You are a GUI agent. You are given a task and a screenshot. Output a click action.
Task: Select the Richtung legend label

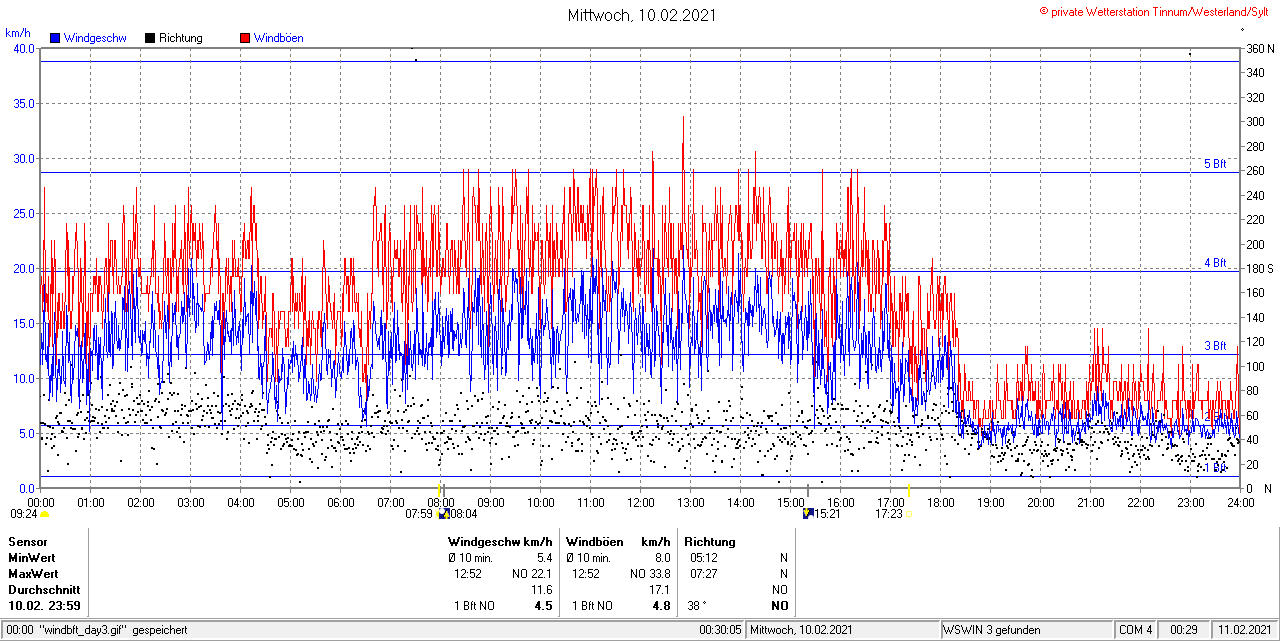click(x=180, y=38)
